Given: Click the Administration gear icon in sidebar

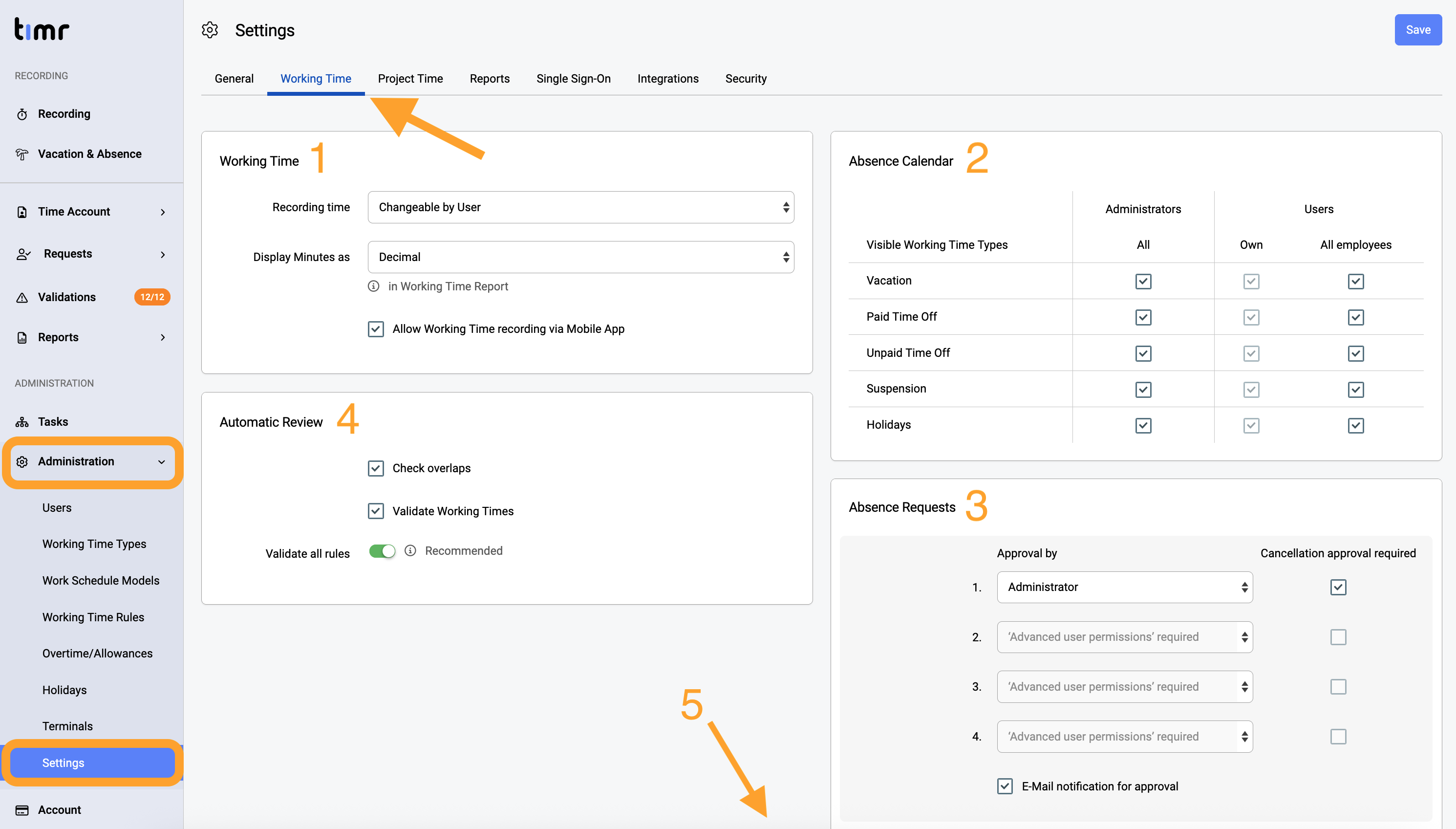Looking at the screenshot, I should point(22,462).
